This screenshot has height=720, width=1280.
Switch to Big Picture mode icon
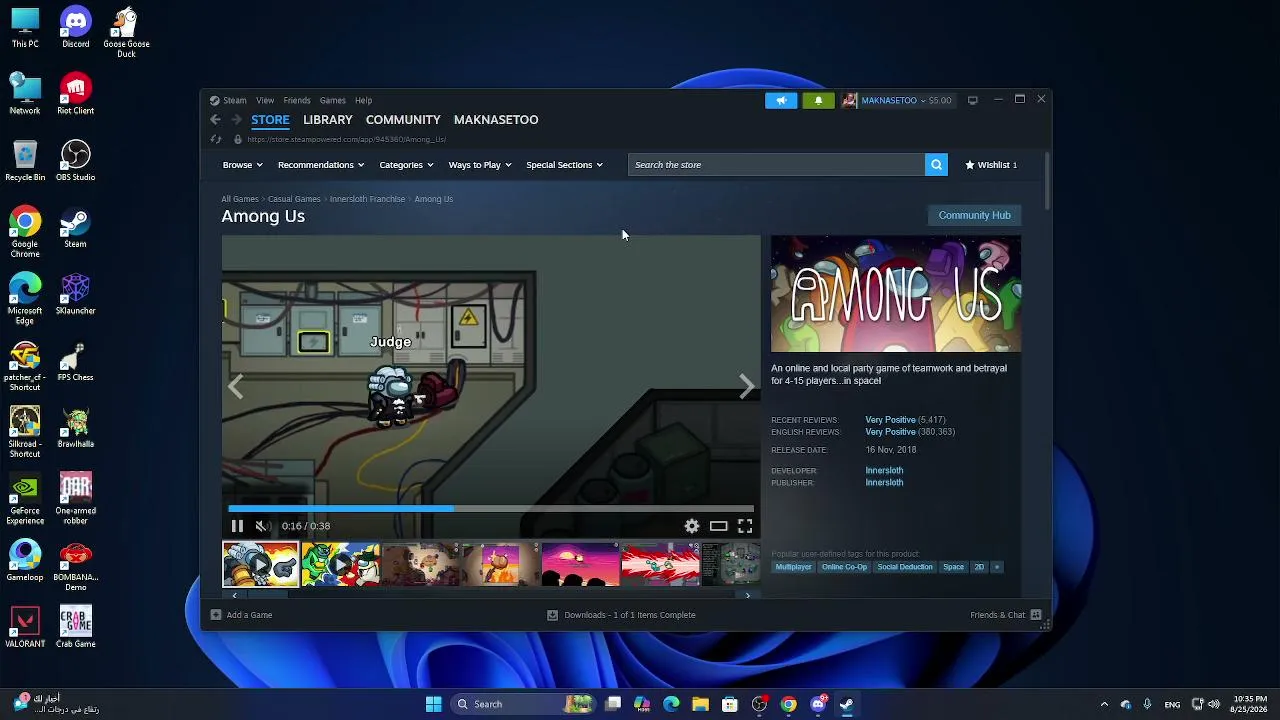point(972,100)
